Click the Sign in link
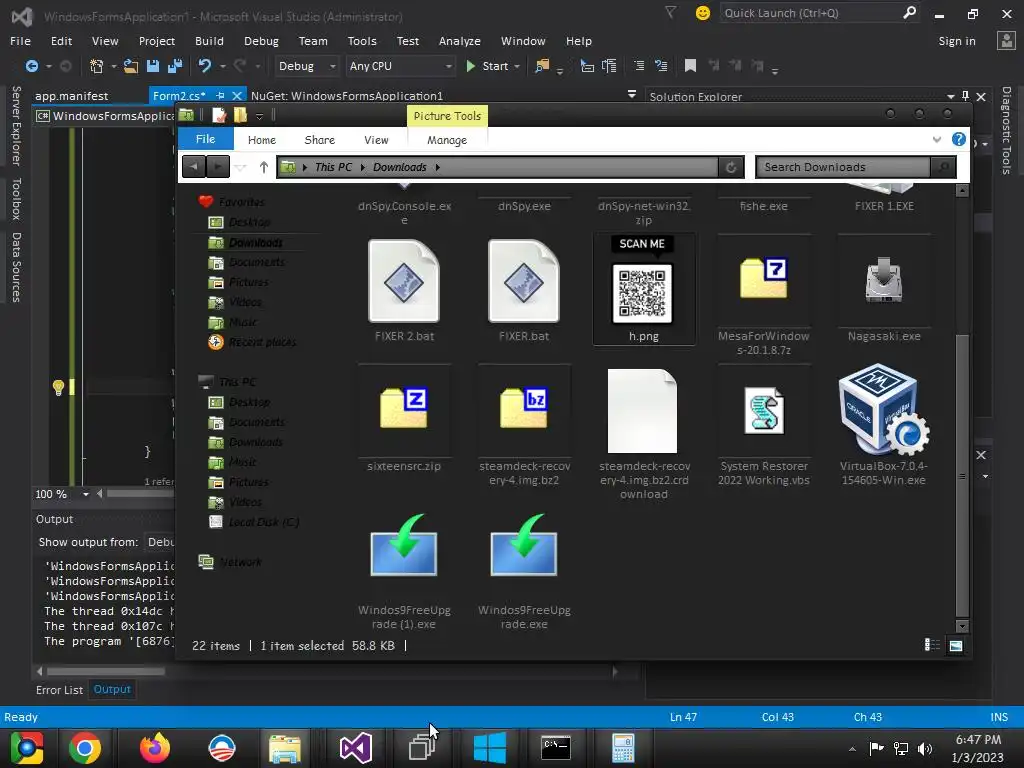1024x768 pixels. pos(957,40)
